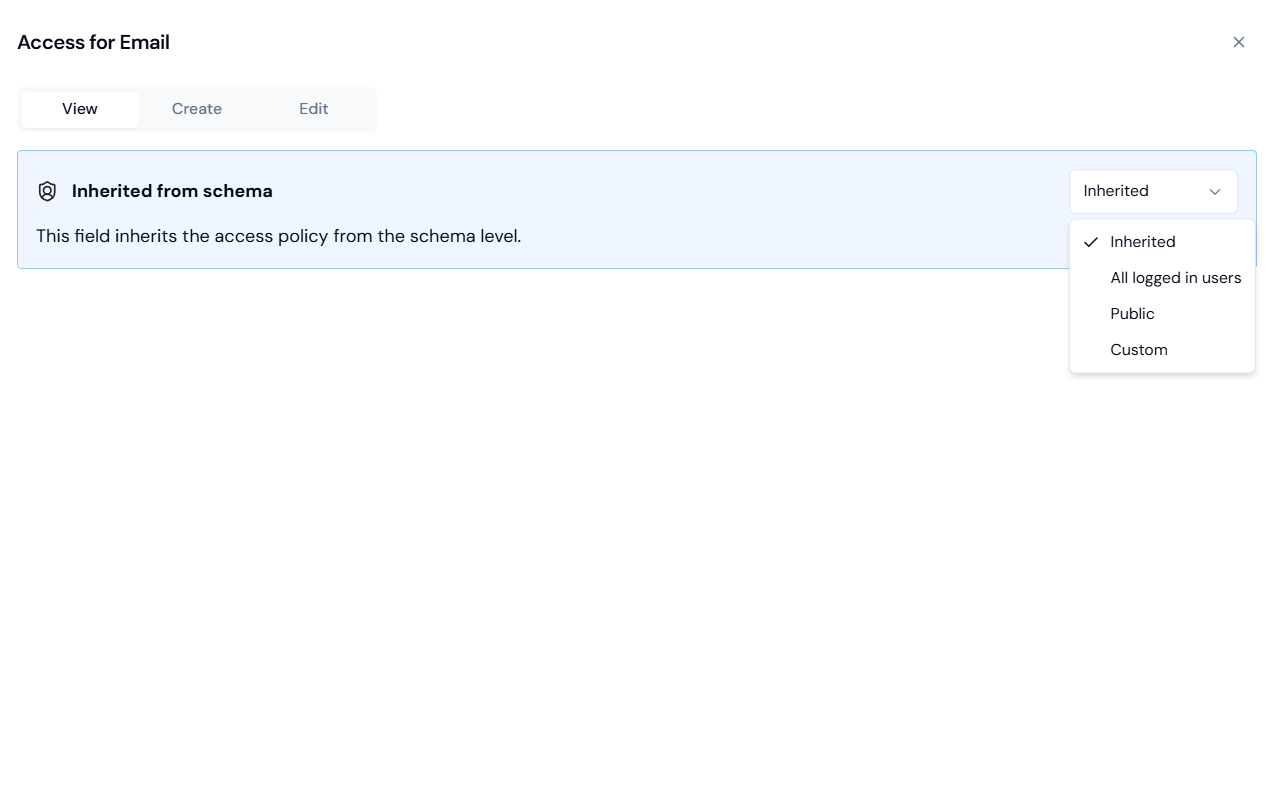Viewport: 1278px width, 803px height.
Task: Mark Custom as the selected access level
Action: [x=1138, y=349]
